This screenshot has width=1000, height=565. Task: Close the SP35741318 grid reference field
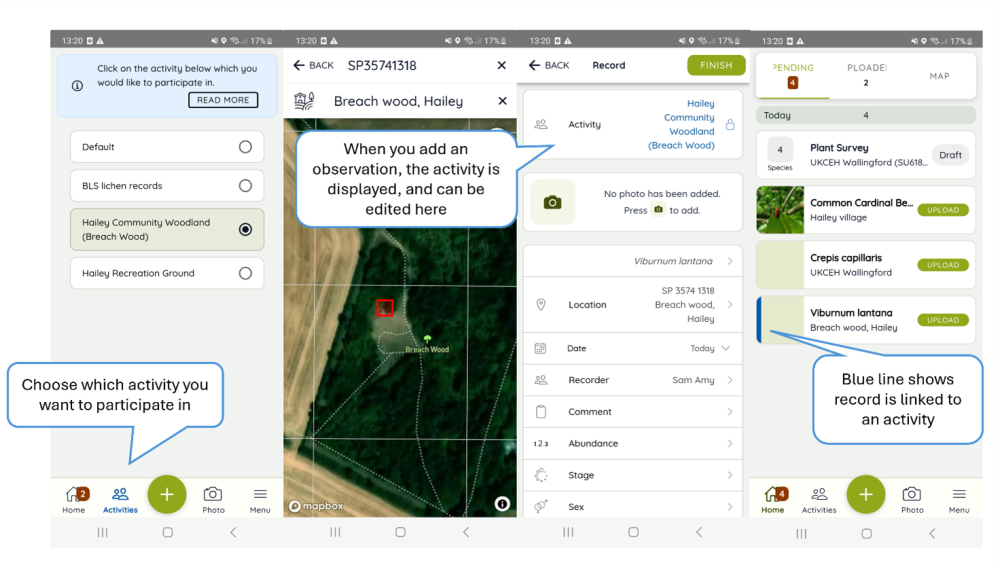tap(501, 65)
